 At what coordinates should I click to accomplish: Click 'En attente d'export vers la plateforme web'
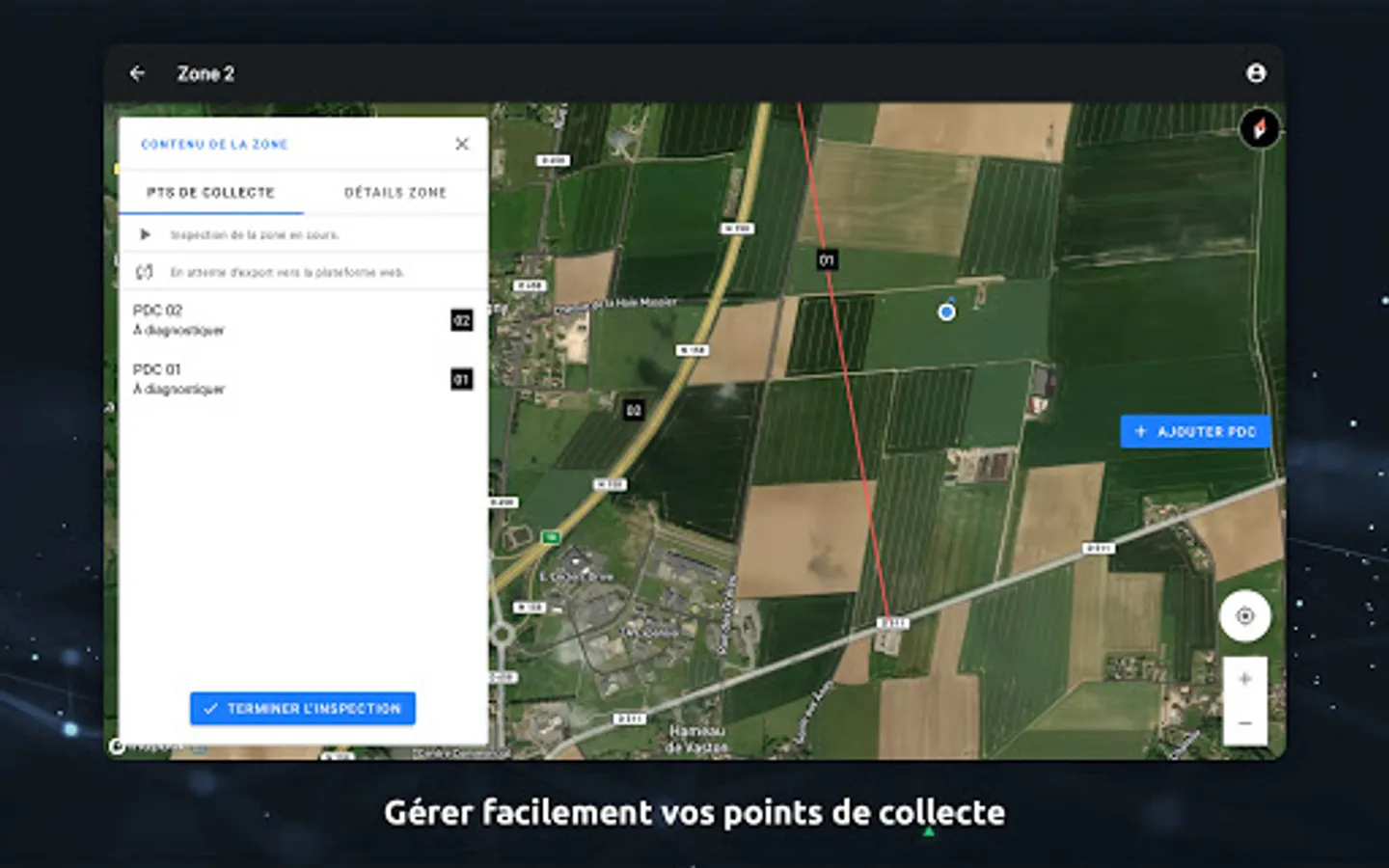(x=287, y=272)
